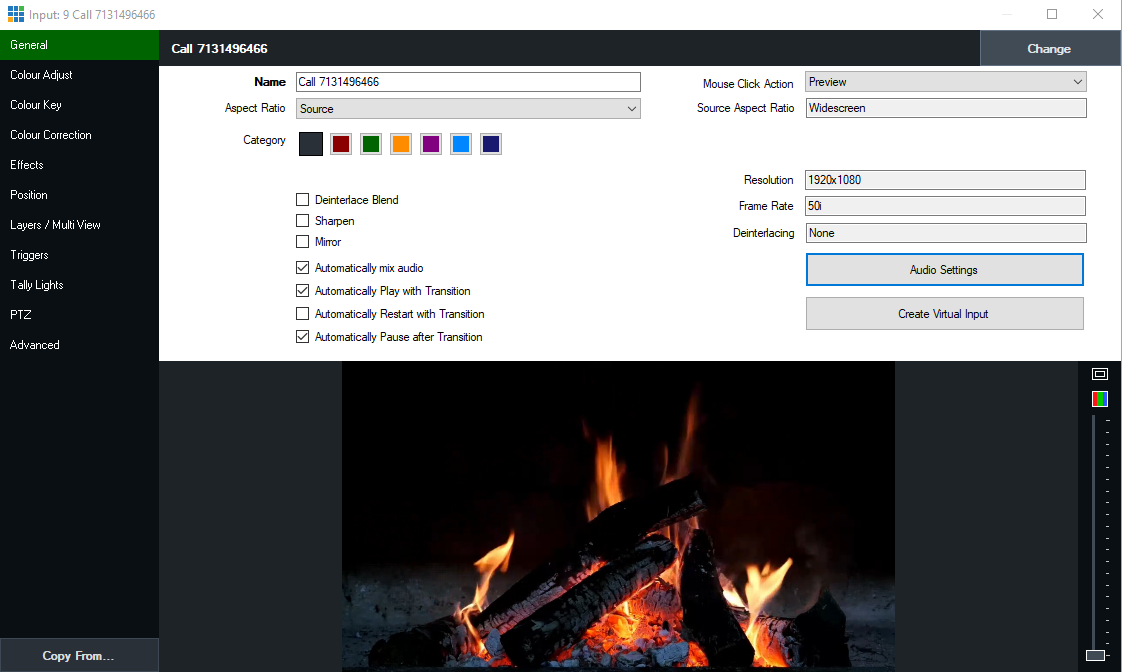The width and height of the screenshot is (1122, 672).
Task: Enable the Deinterlace Blend checkbox
Action: 303,200
